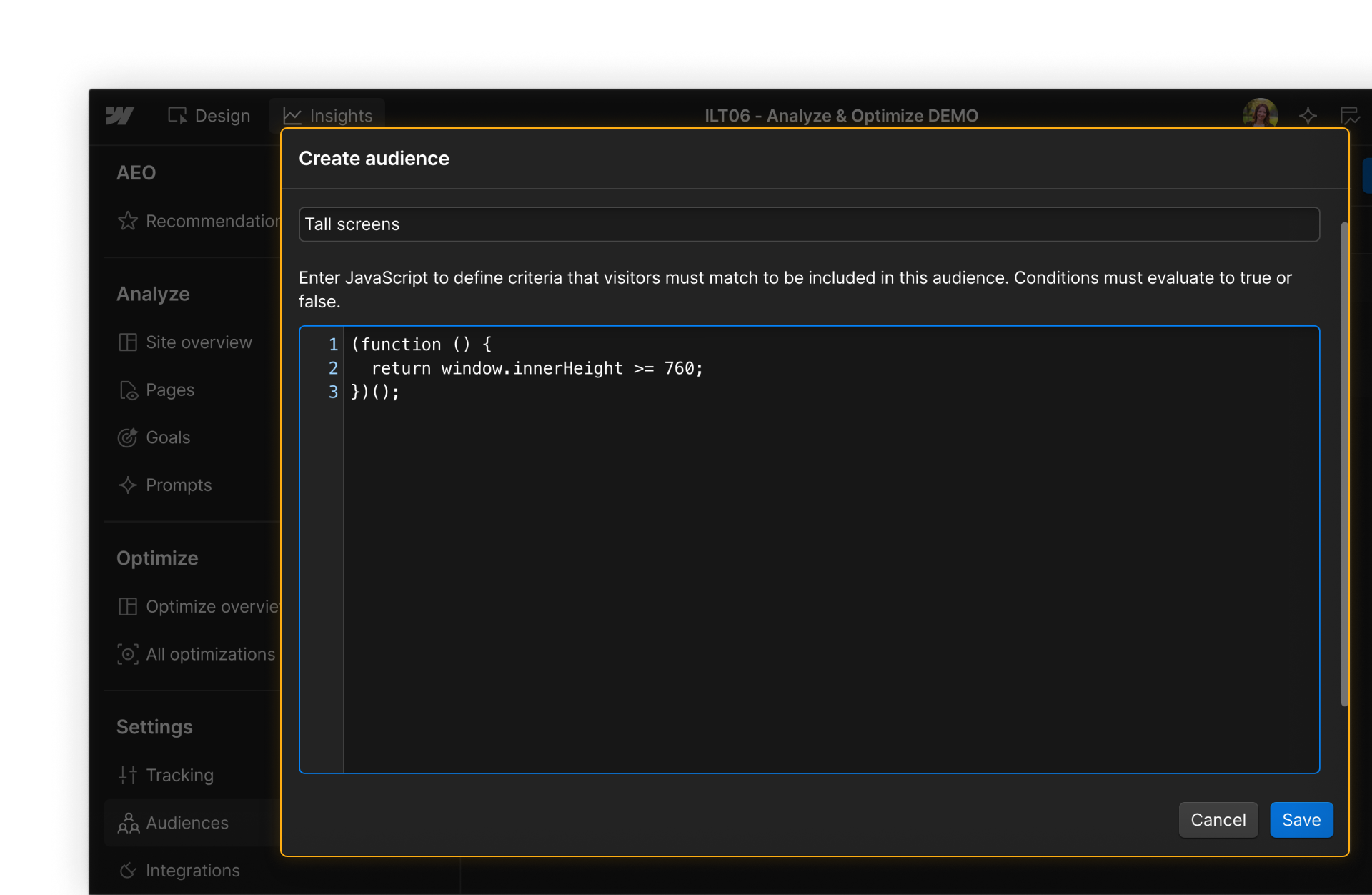Screen dimensions: 1372x895
Task: Click the dialog vertical scrollbar
Action: [x=1344, y=464]
